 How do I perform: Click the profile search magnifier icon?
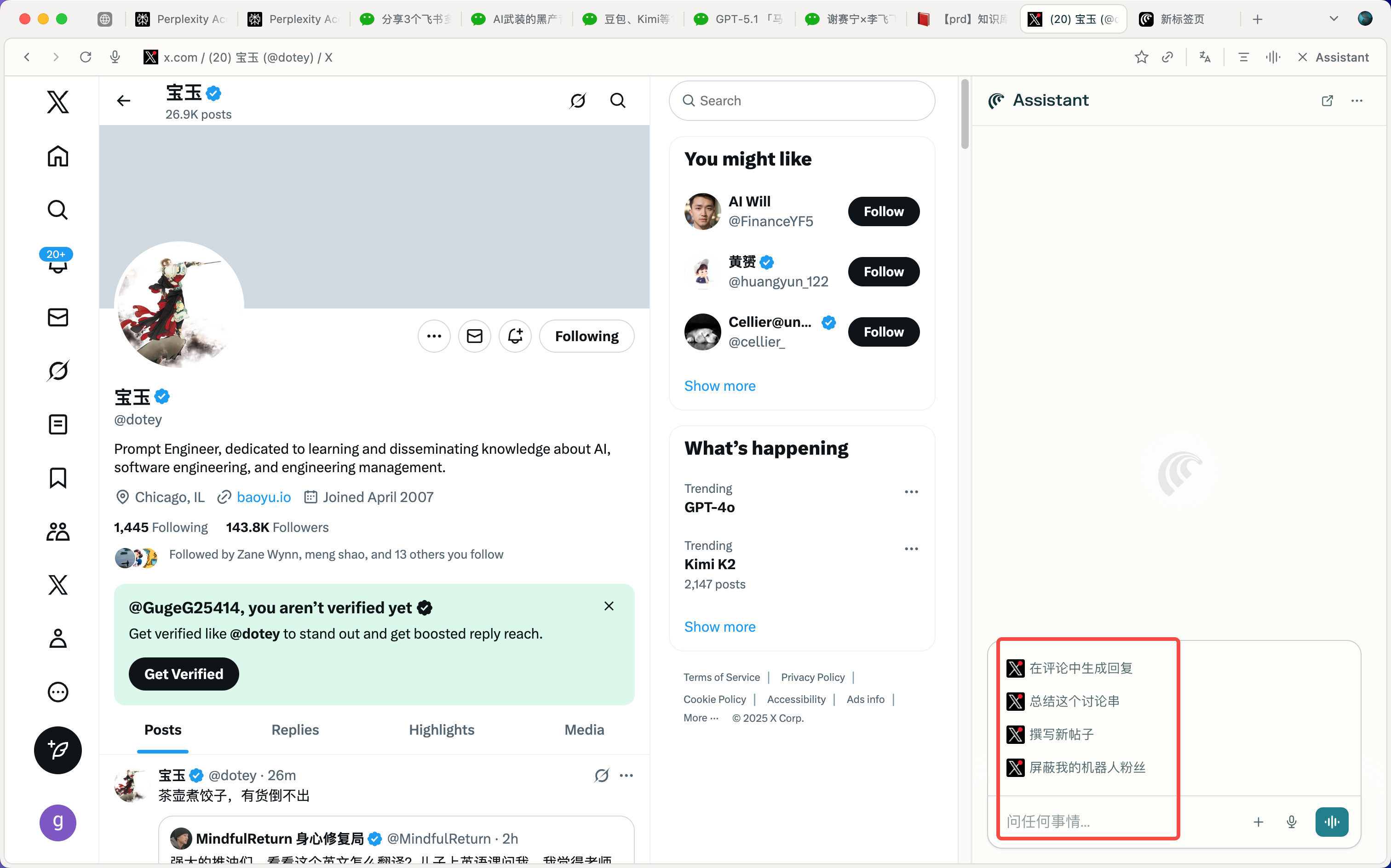pos(617,101)
